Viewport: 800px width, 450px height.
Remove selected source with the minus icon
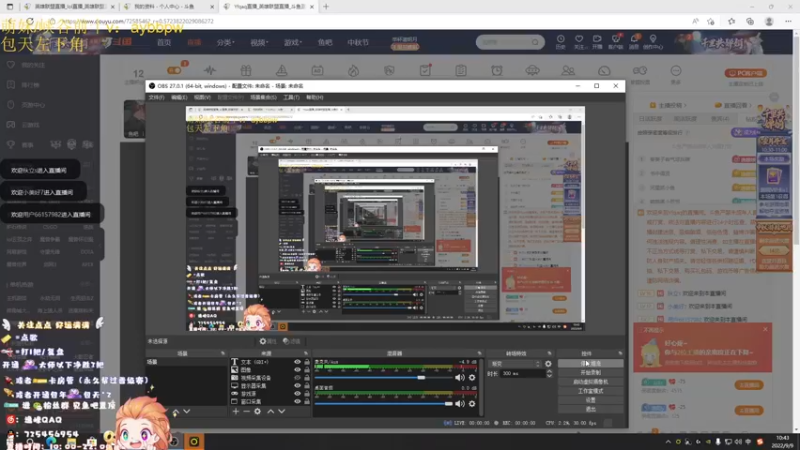246,411
